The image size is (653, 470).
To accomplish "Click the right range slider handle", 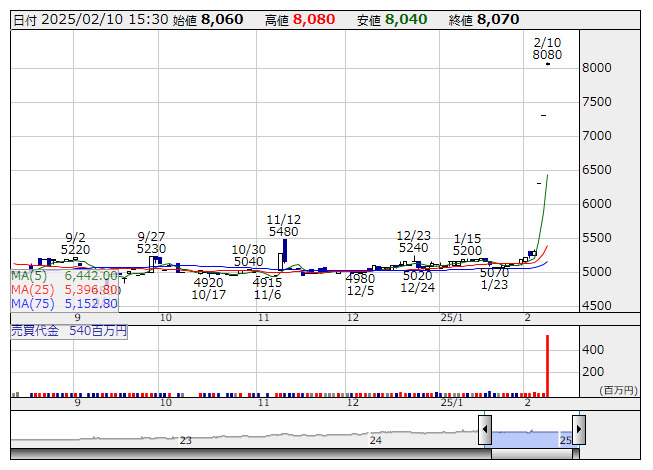I will click(x=578, y=431).
